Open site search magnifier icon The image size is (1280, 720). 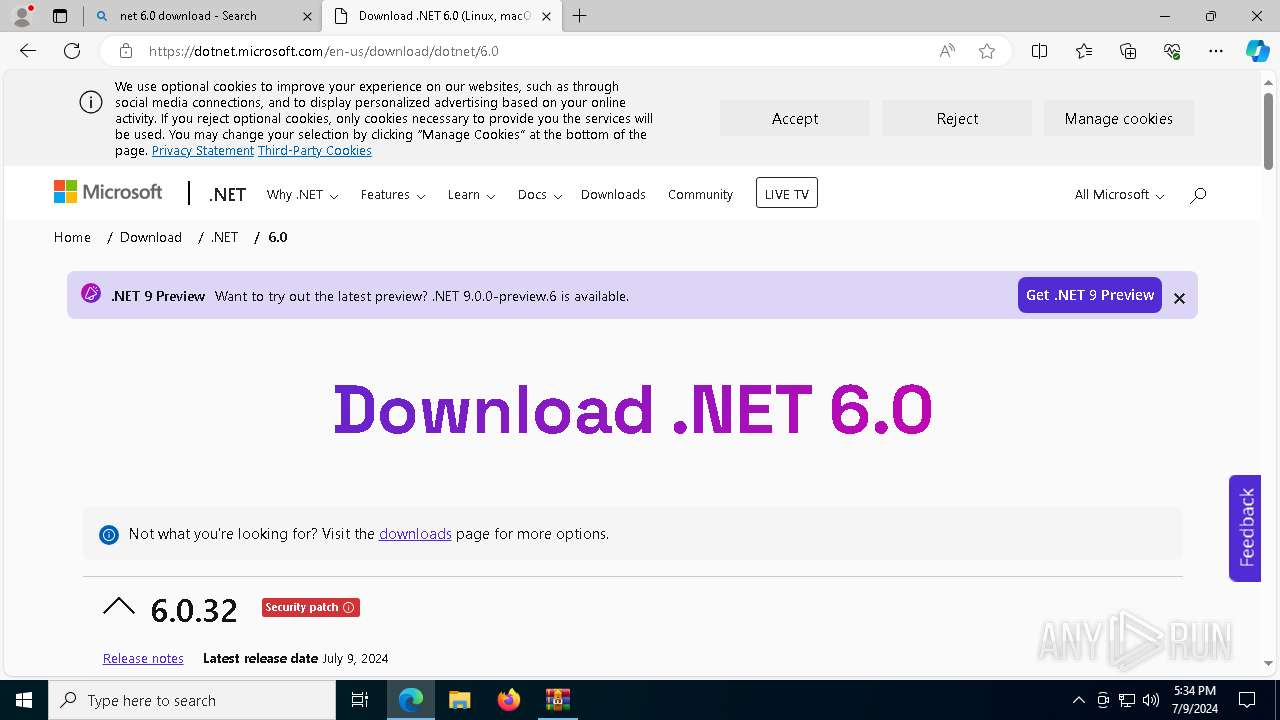click(x=1198, y=195)
